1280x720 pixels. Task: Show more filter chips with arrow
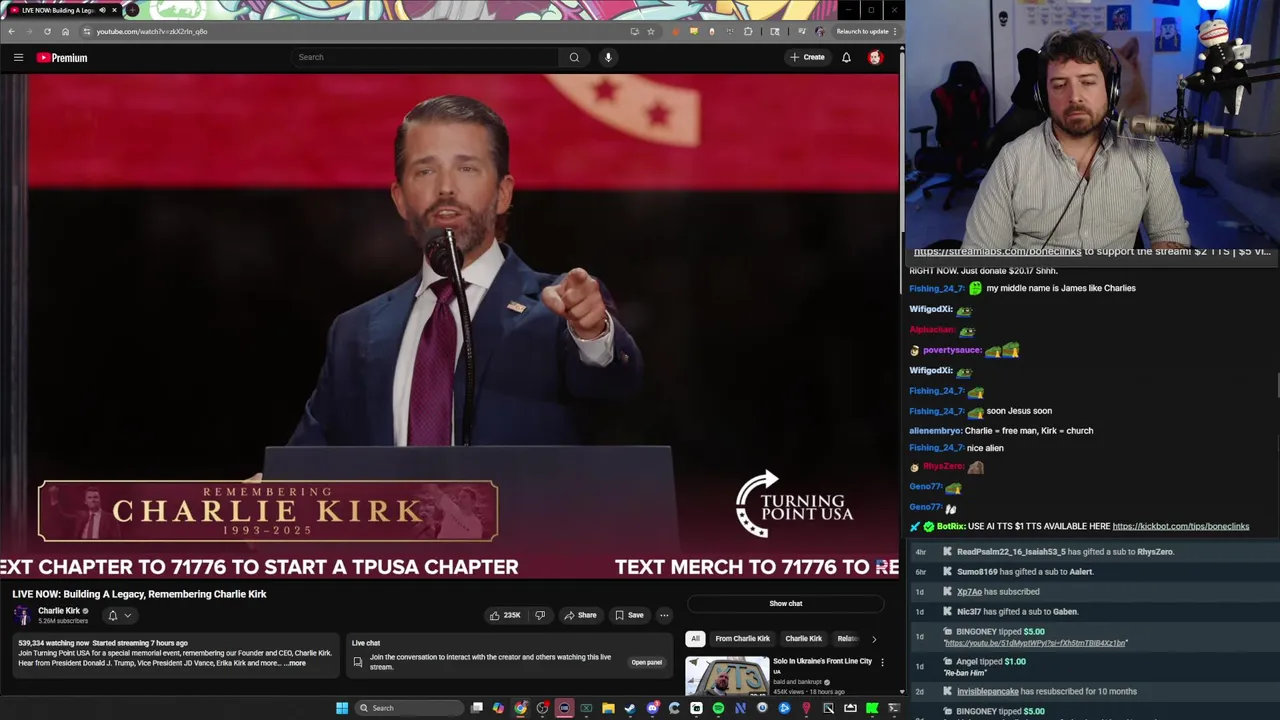(874, 638)
